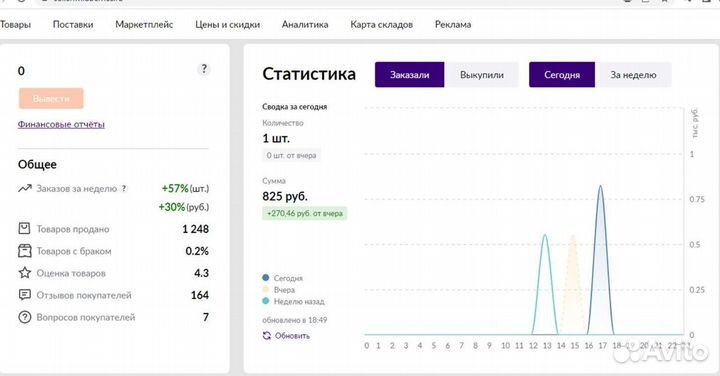Viewport: 720px width, 376px height.
Task: Open the Поставки menu item
Action: tap(73, 25)
